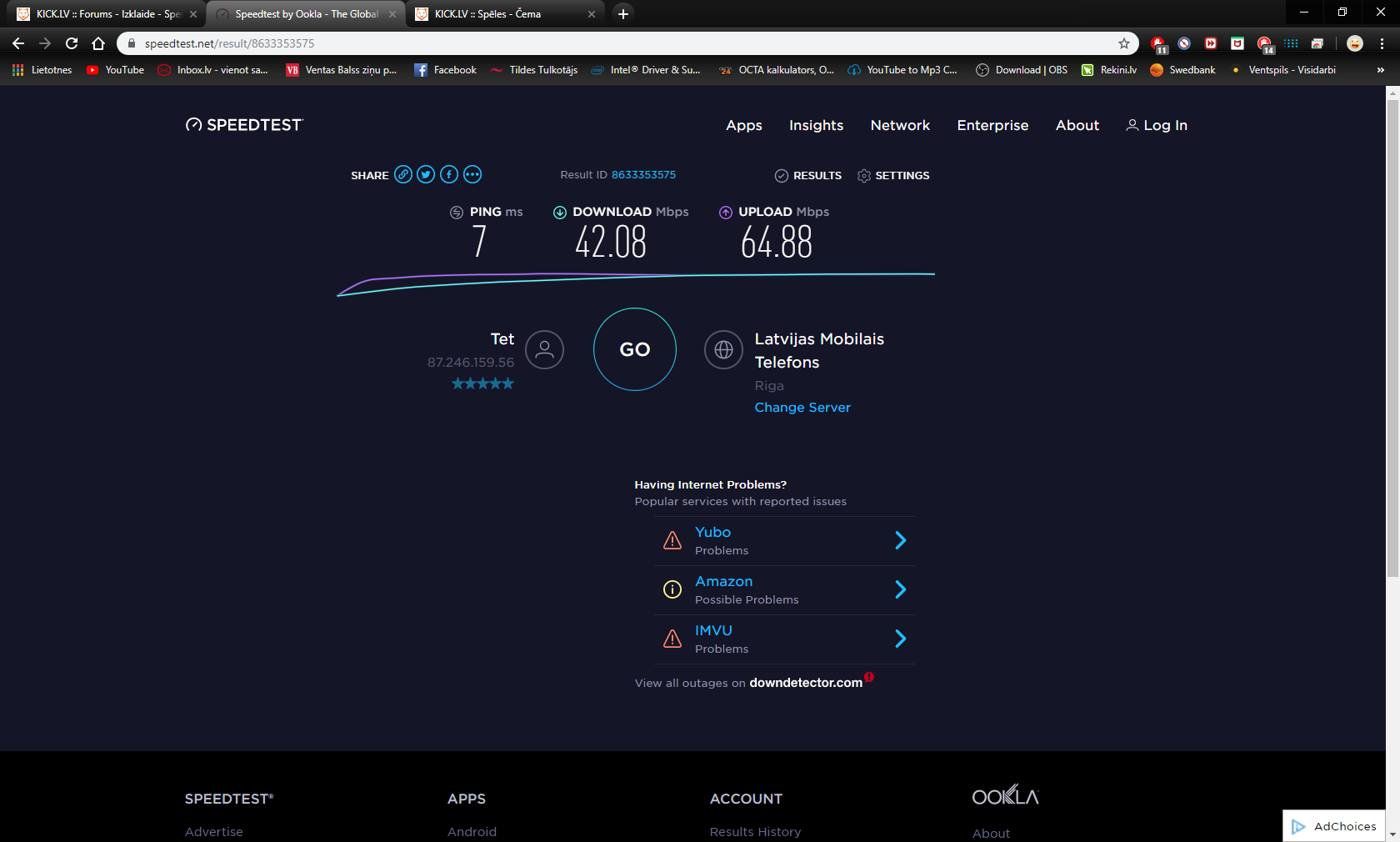Image resolution: width=1400 pixels, height=842 pixels.
Task: Open a new browser tab
Action: (623, 13)
